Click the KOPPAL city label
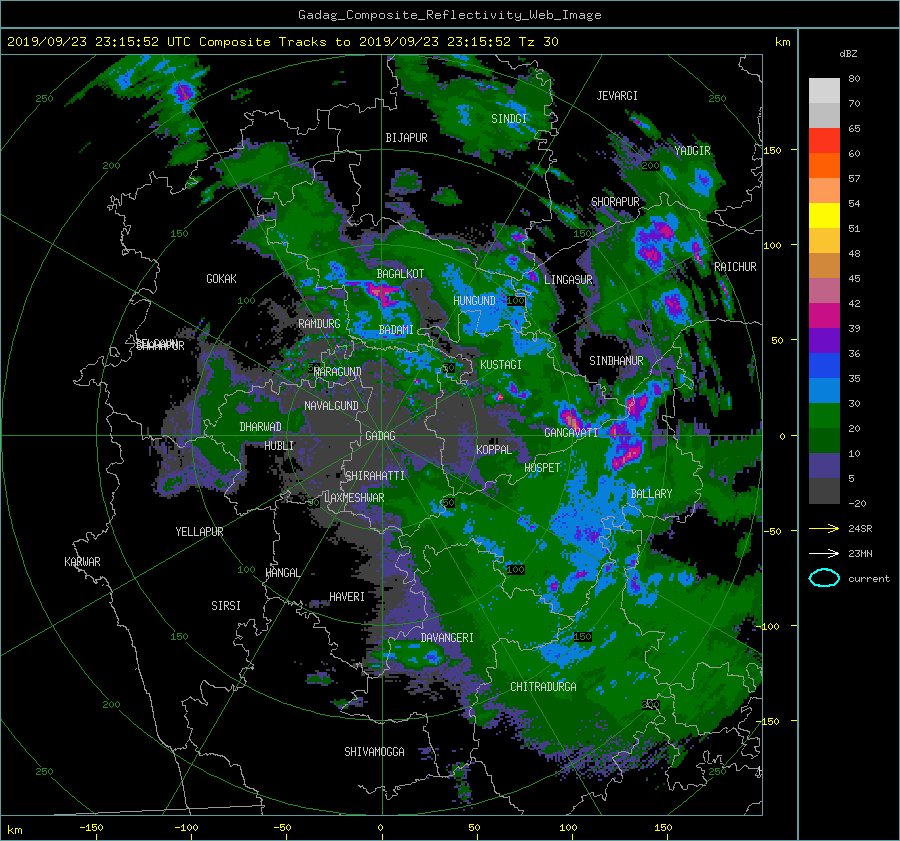 coord(494,449)
